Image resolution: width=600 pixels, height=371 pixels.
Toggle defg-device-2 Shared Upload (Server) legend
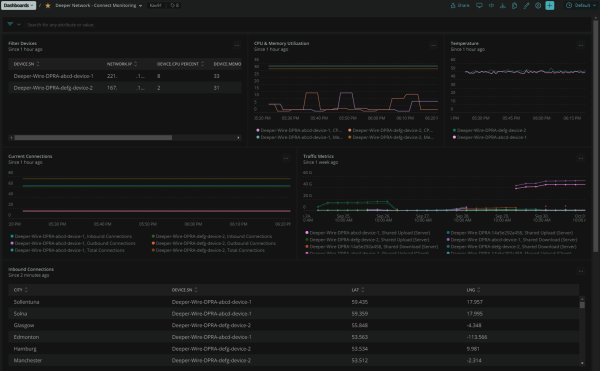(x=367, y=240)
